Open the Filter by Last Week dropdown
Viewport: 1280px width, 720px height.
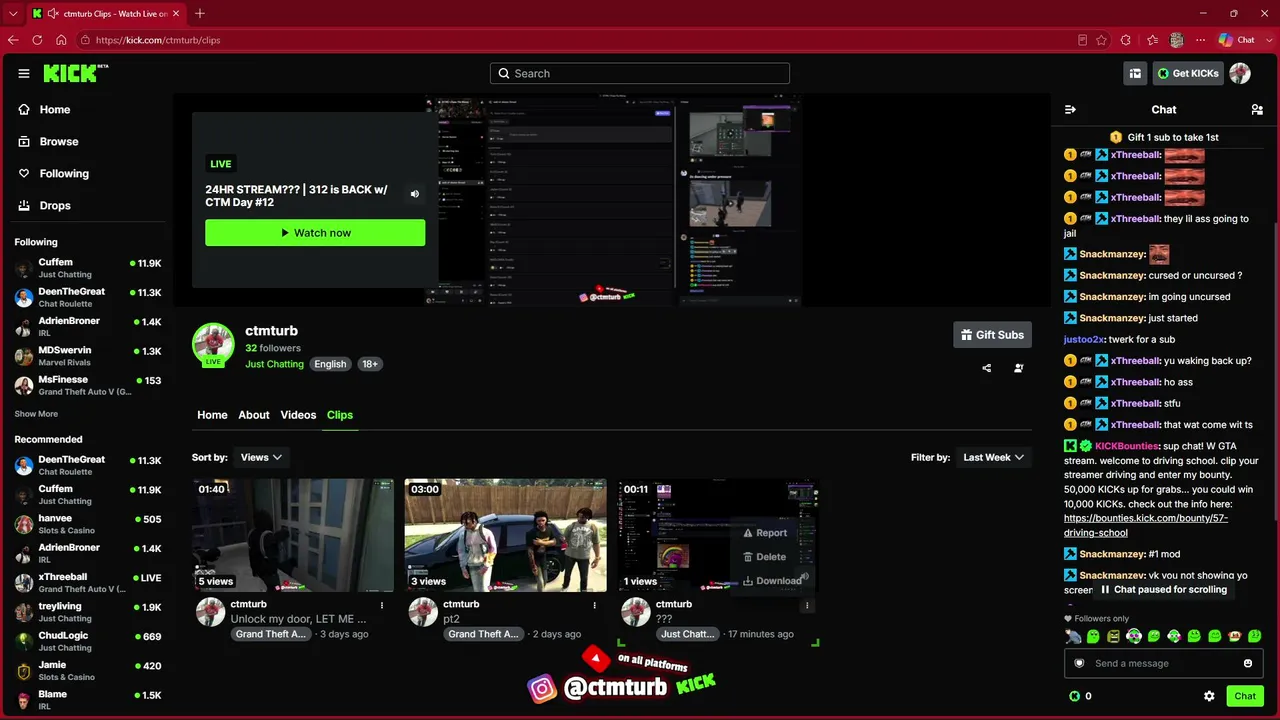[993, 457]
